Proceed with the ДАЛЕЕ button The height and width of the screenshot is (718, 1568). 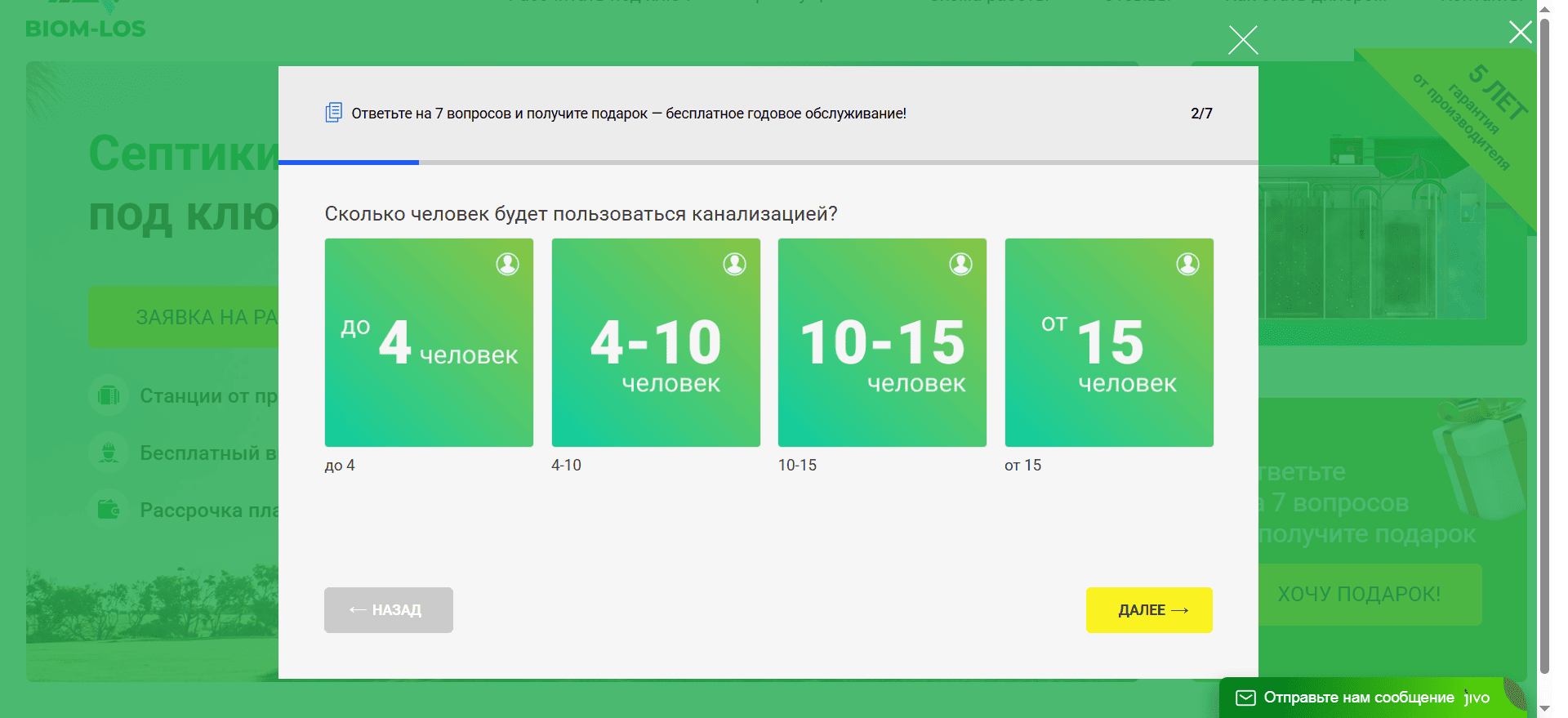click(x=1149, y=610)
